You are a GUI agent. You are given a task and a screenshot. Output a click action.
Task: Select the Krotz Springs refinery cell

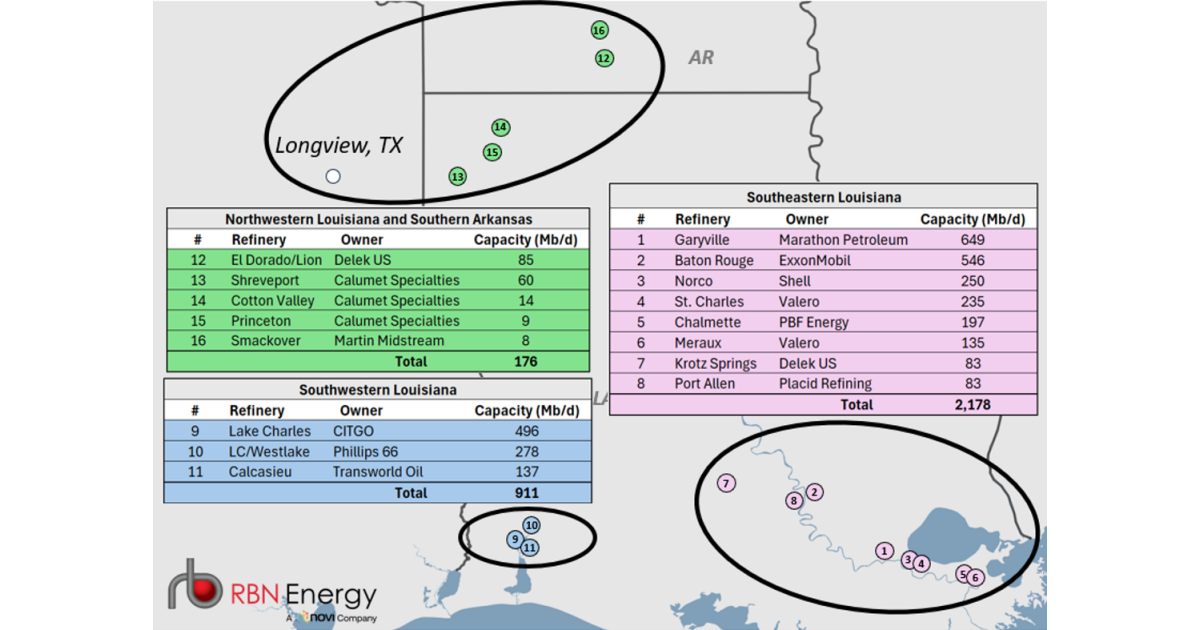[x=715, y=363]
